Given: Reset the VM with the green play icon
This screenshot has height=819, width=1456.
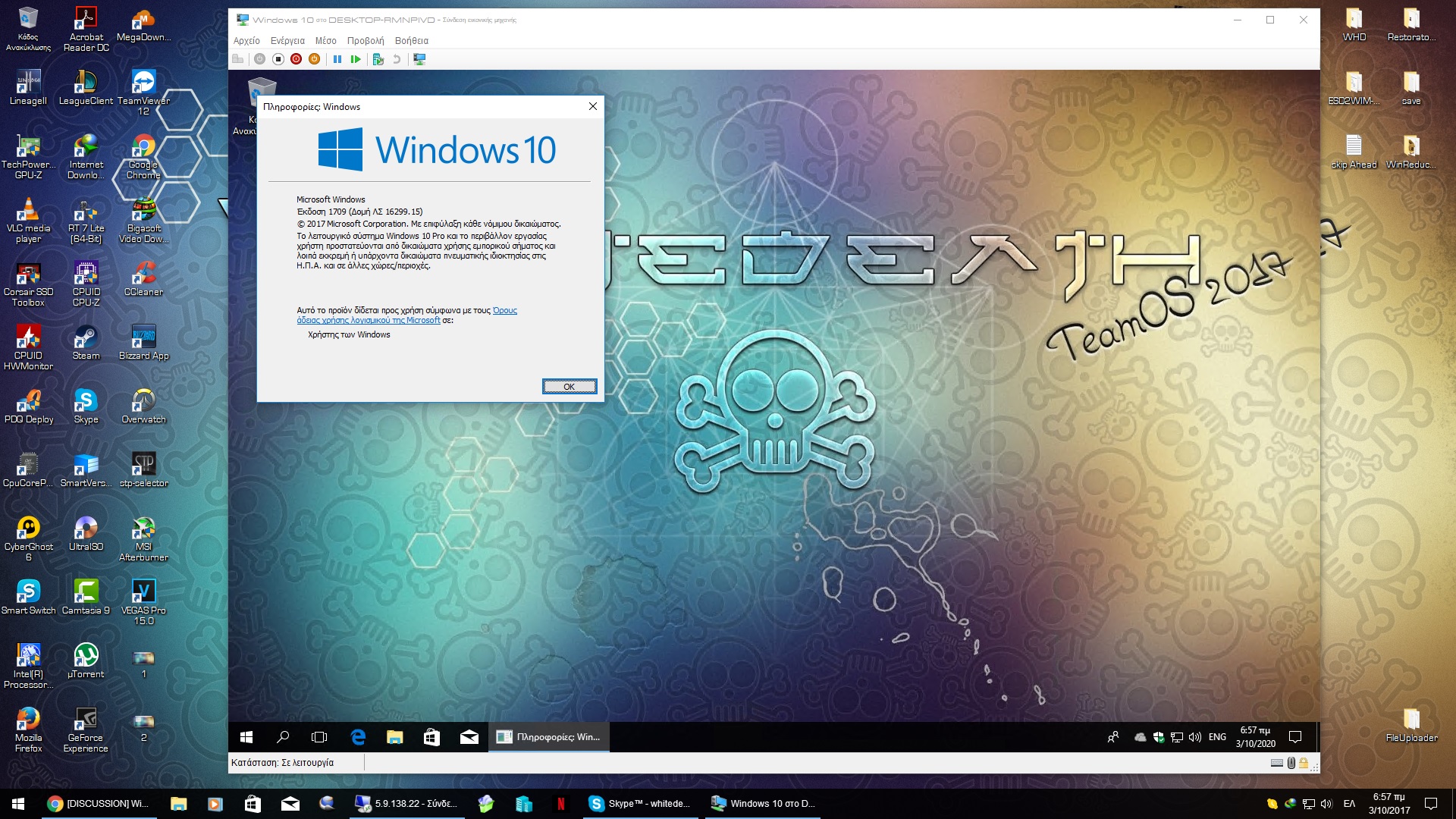Looking at the screenshot, I should coord(356,59).
